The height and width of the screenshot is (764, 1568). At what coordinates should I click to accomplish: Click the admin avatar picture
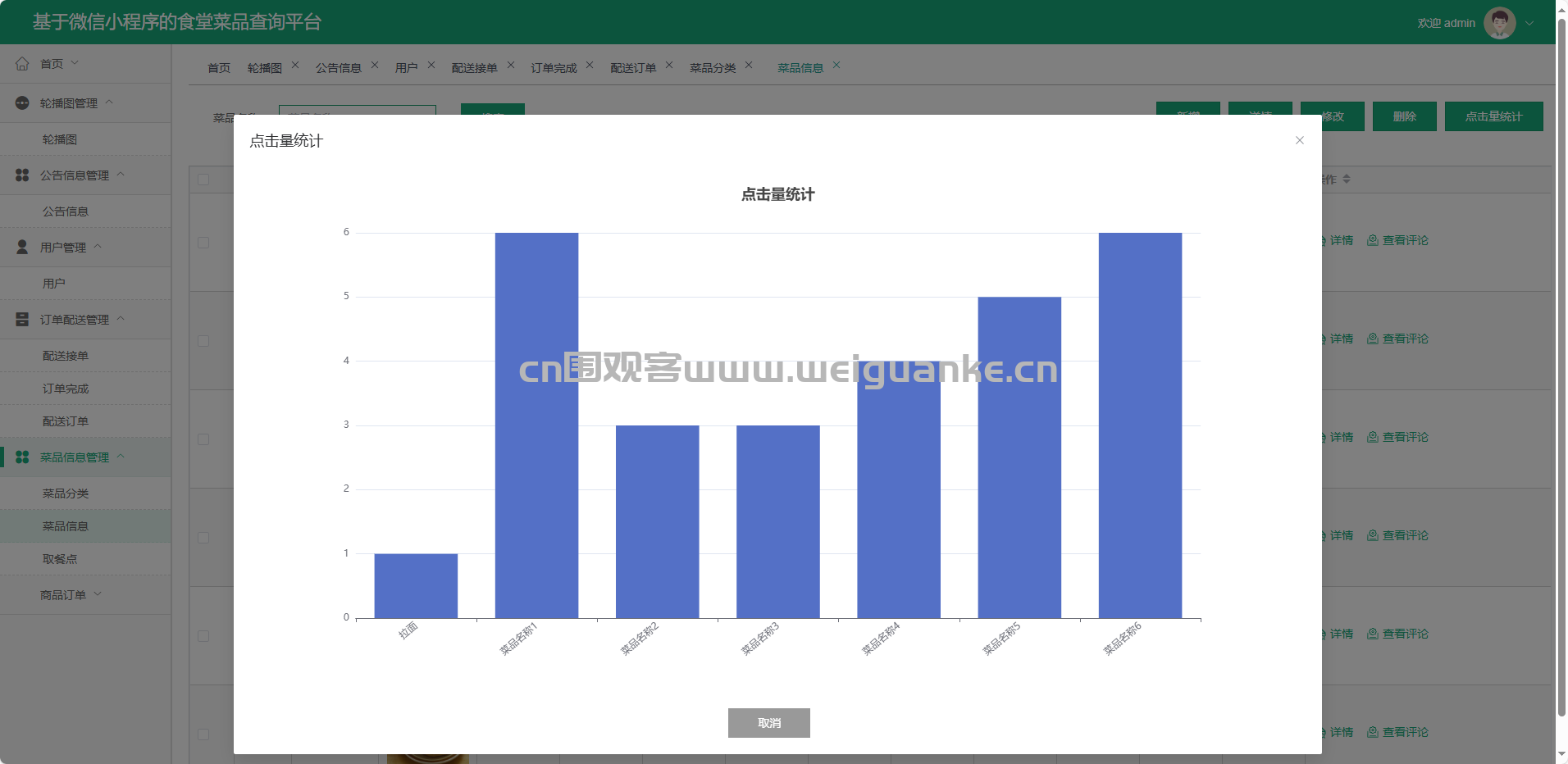point(1499,23)
